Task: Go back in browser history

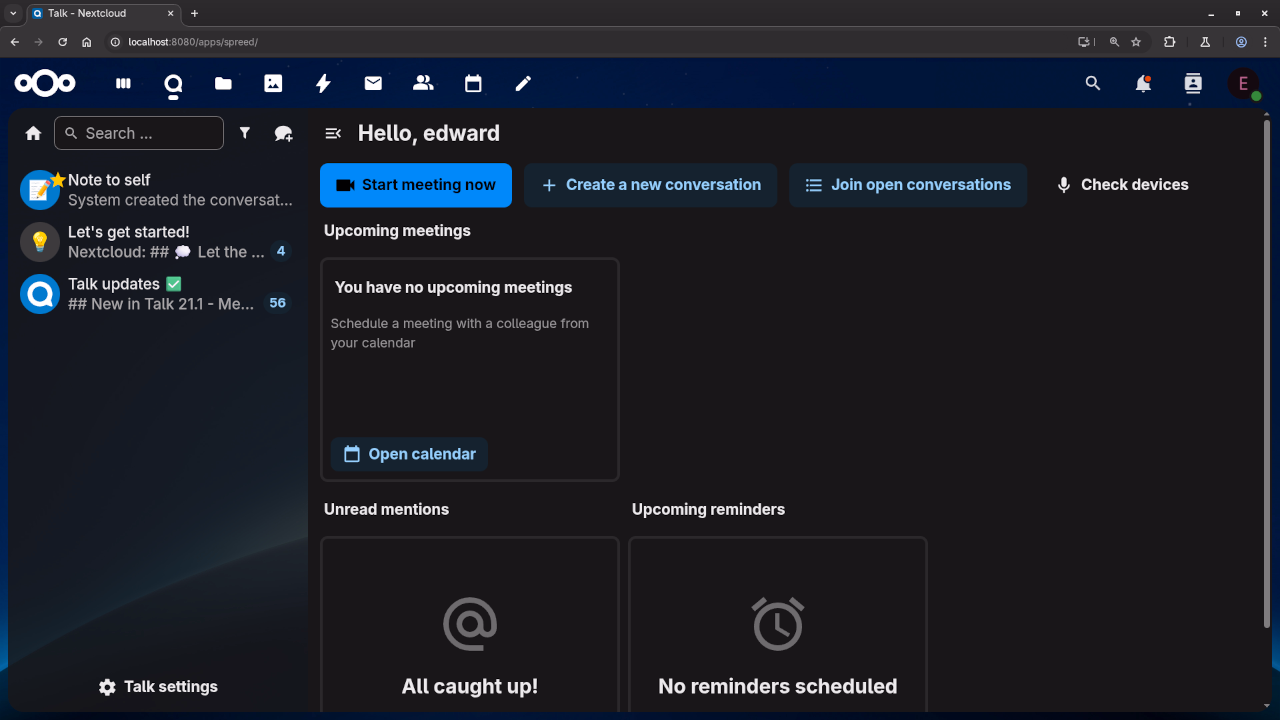Action: pos(14,42)
